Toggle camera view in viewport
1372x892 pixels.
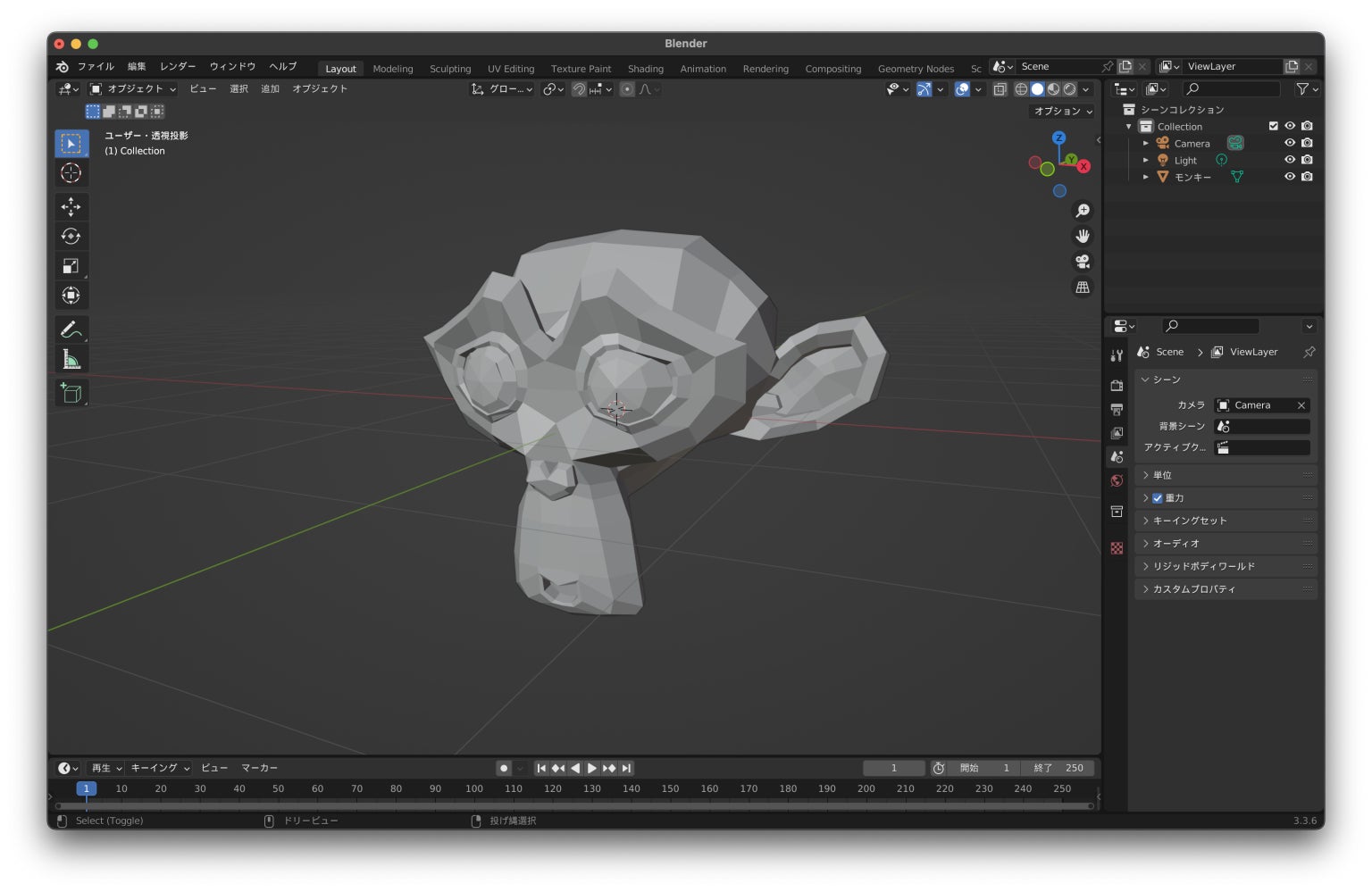[x=1083, y=262]
